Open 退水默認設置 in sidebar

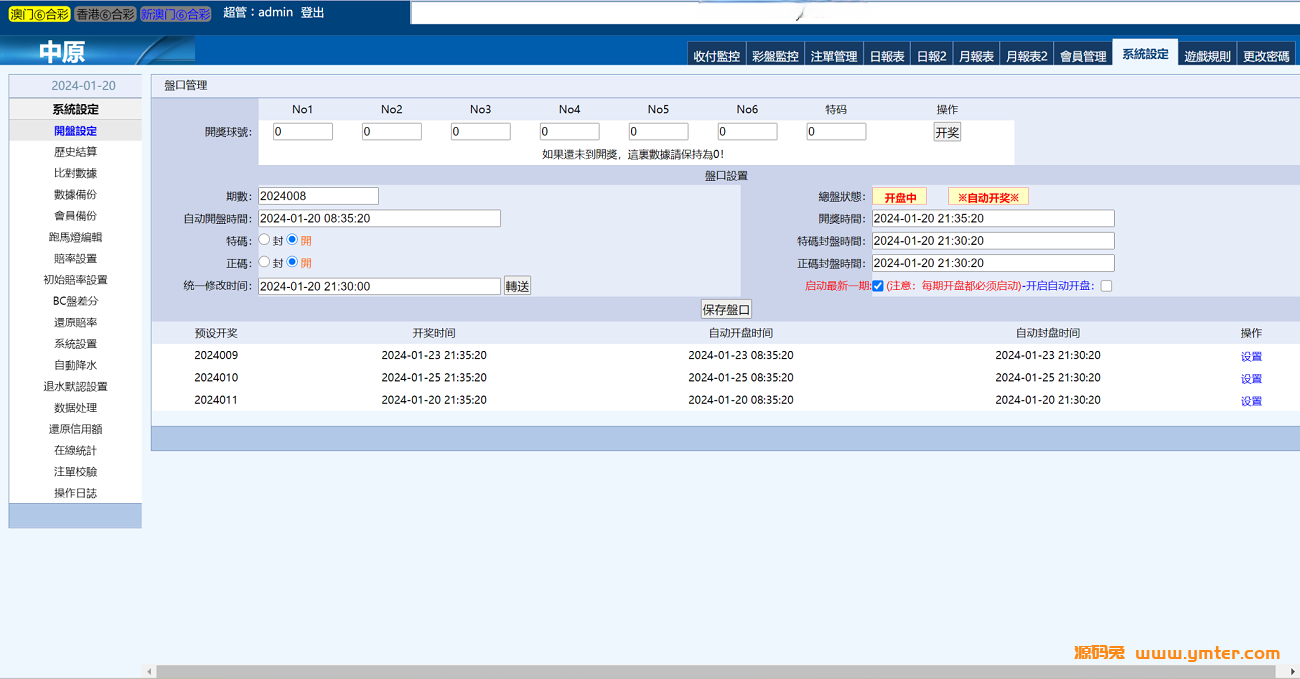coord(75,387)
